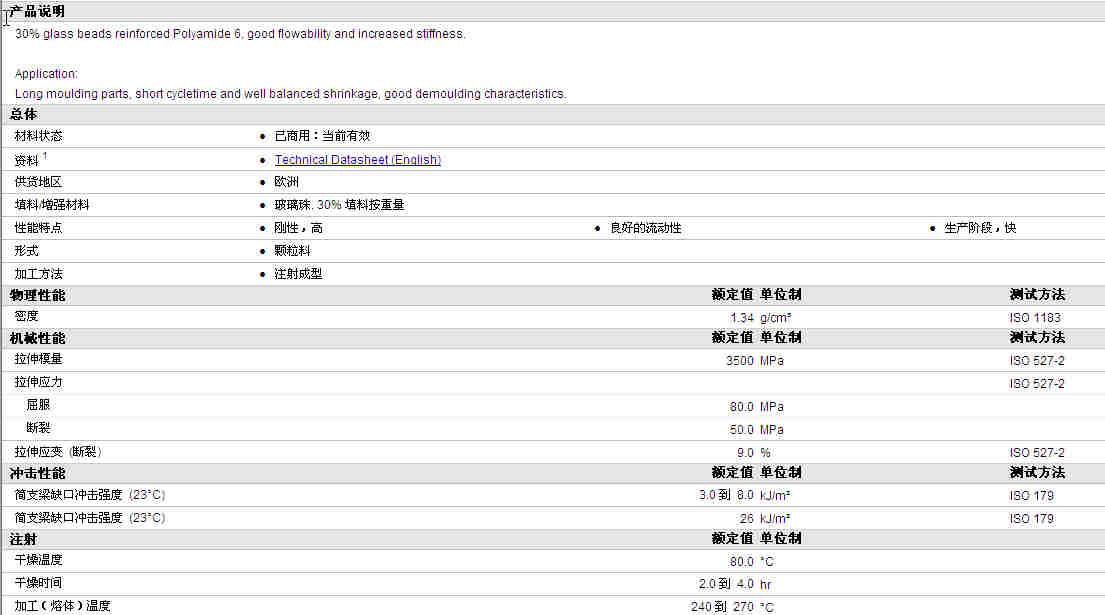The width and height of the screenshot is (1105, 615).
Task: Select the 3500 tensile modulus value
Action: [x=739, y=360]
